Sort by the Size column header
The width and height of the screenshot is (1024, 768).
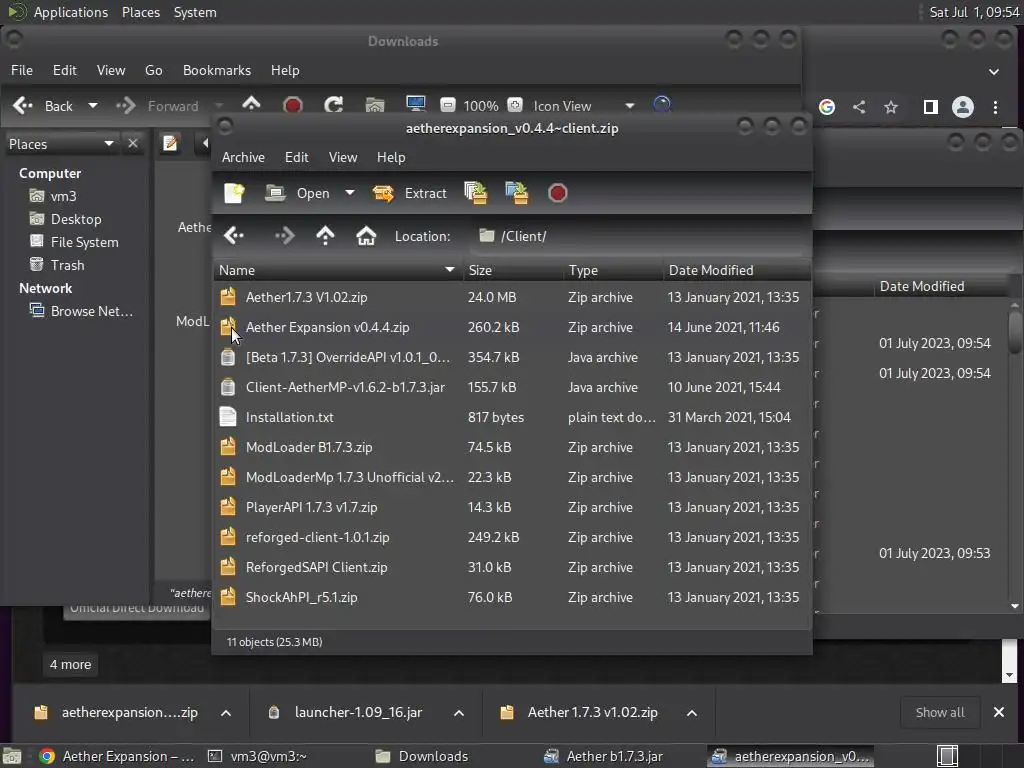[513, 270]
